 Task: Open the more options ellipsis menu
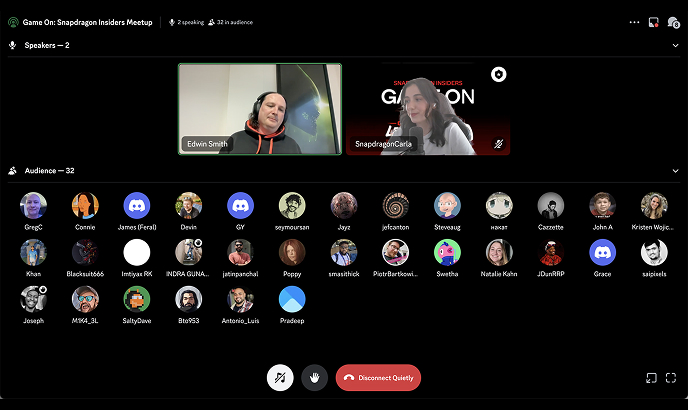634,22
